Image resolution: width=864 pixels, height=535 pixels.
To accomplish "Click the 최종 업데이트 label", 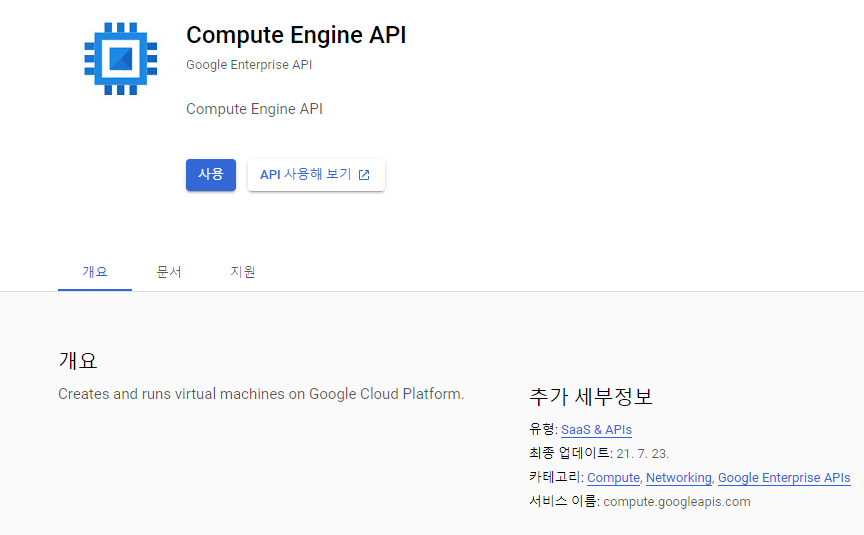I will [x=570, y=453].
